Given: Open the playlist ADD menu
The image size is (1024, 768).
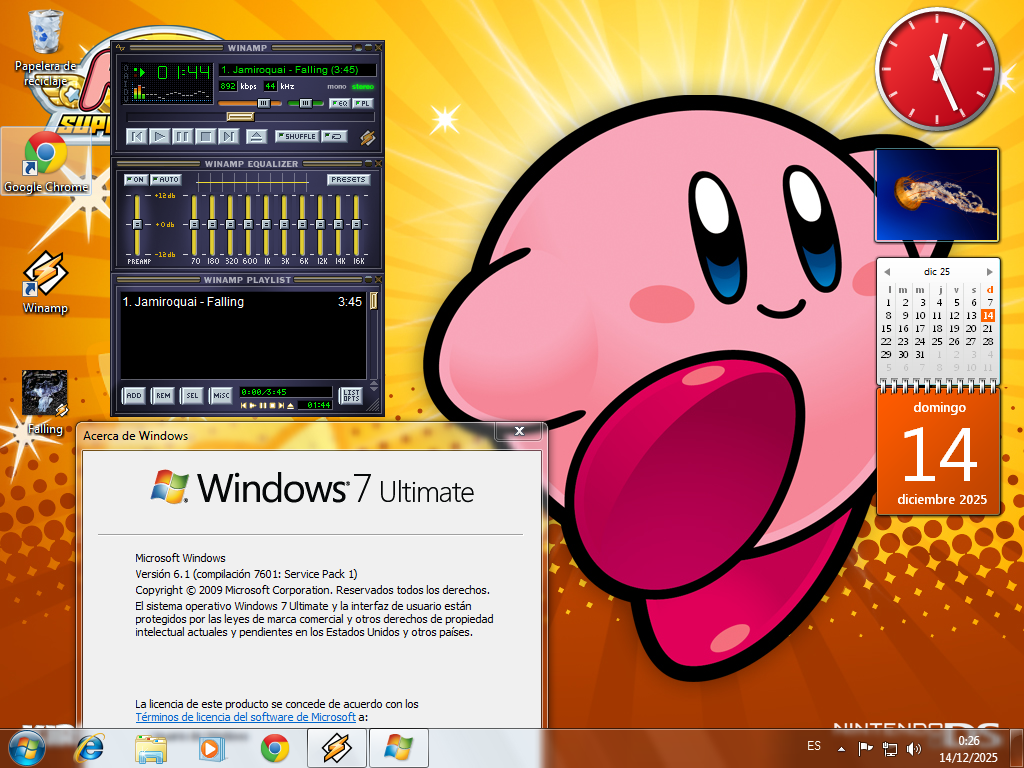Looking at the screenshot, I should coord(133,396).
